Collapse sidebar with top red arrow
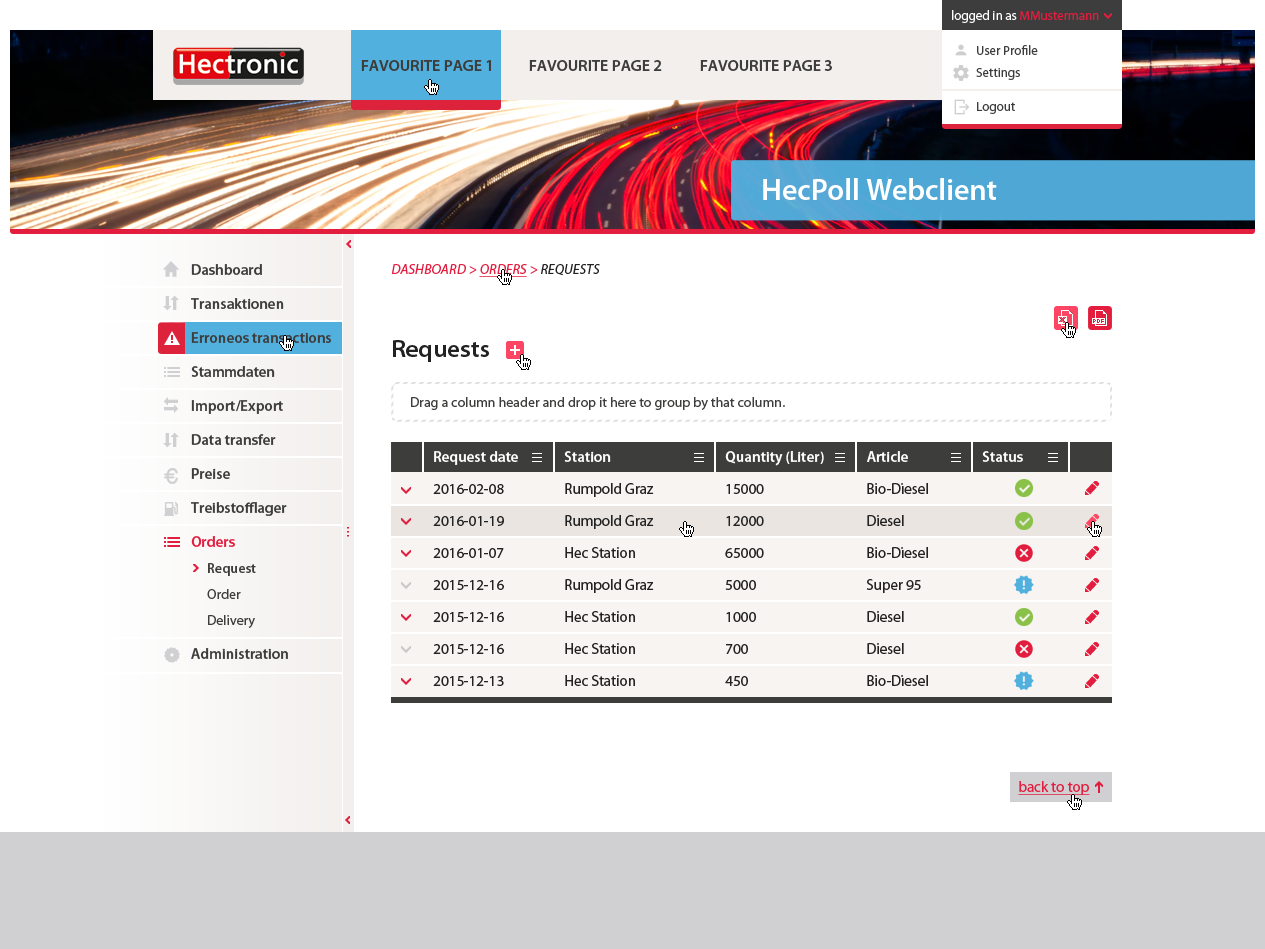Screen dimensions: 1265x949 click(x=348, y=244)
